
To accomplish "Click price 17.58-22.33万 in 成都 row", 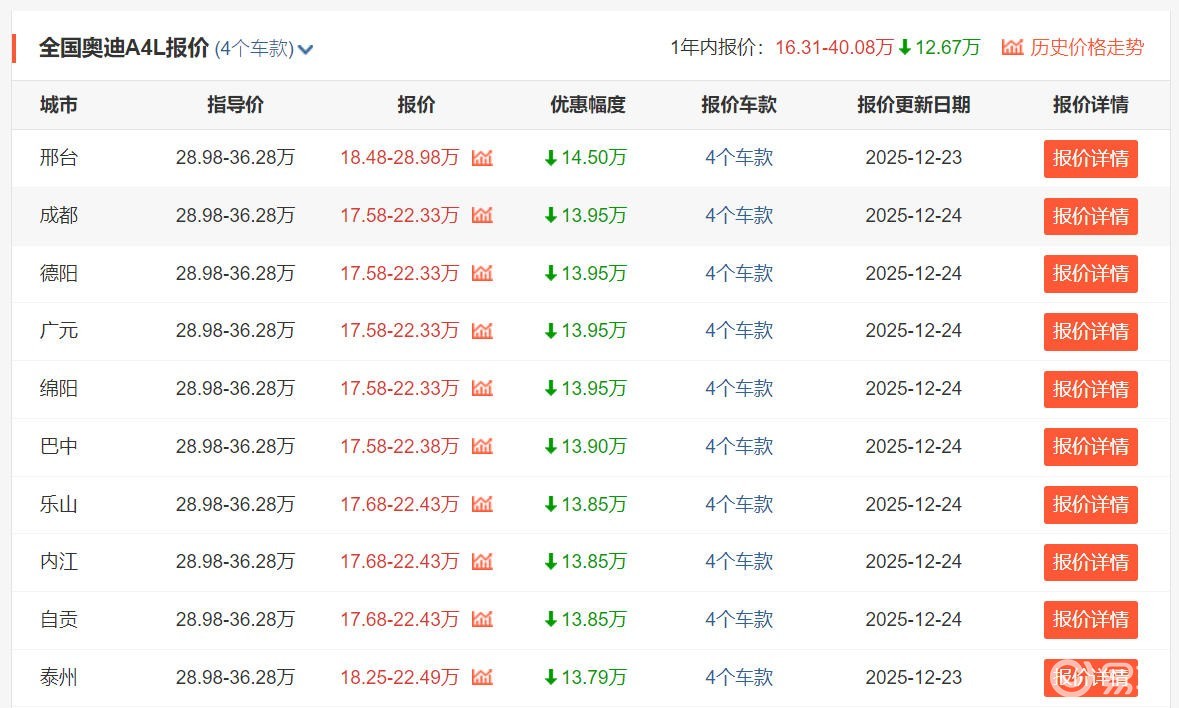I will click(399, 216).
